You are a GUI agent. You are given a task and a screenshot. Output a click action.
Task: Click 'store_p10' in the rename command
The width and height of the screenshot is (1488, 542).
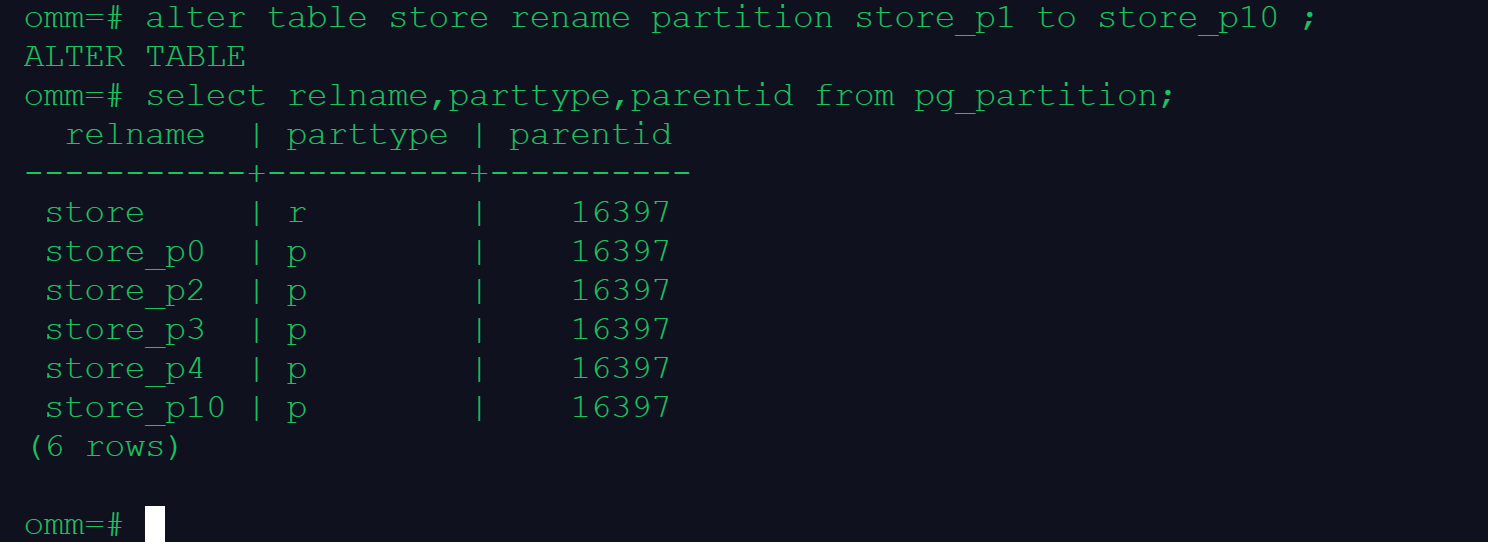[x=1188, y=19]
